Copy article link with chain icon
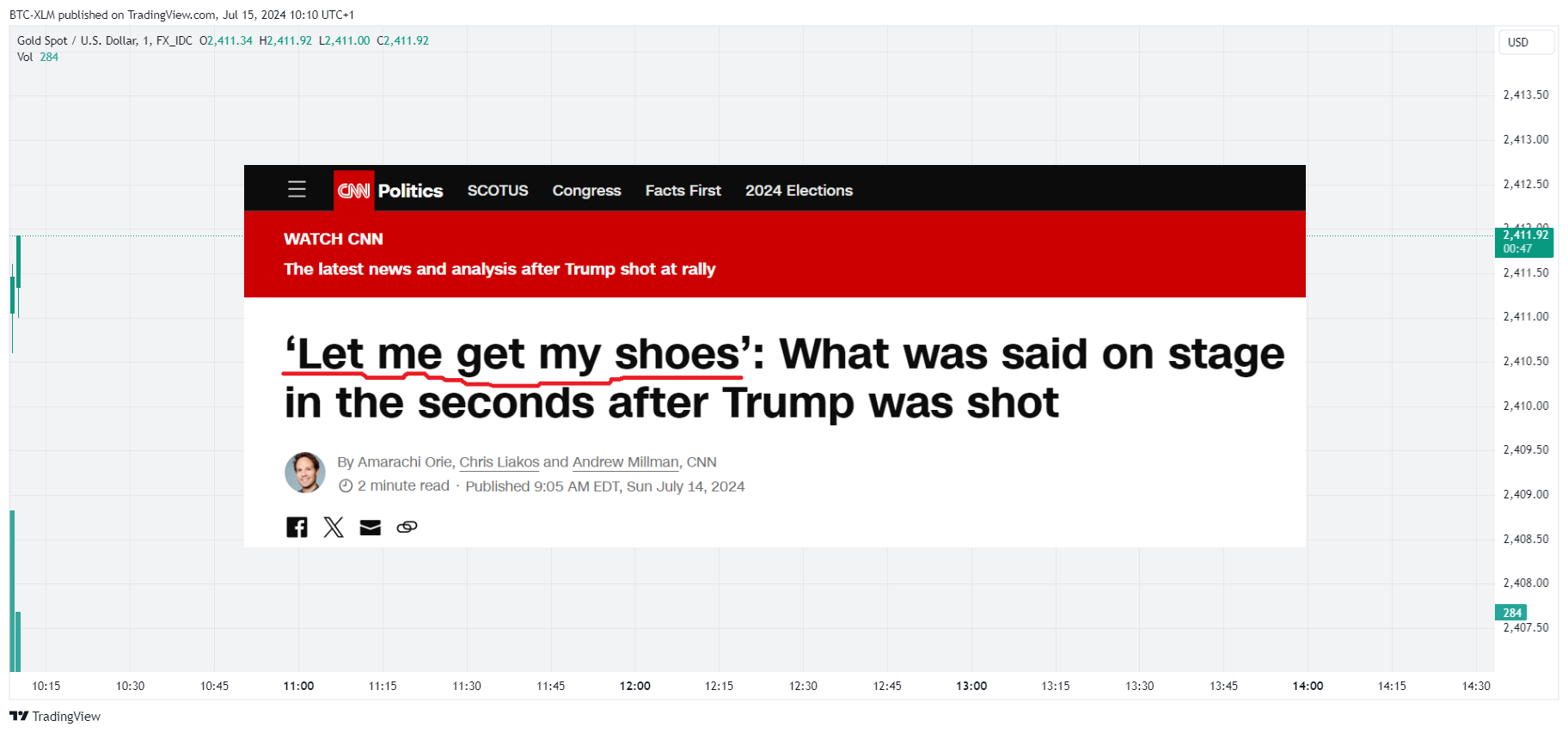The width and height of the screenshot is (1568, 733). [407, 527]
